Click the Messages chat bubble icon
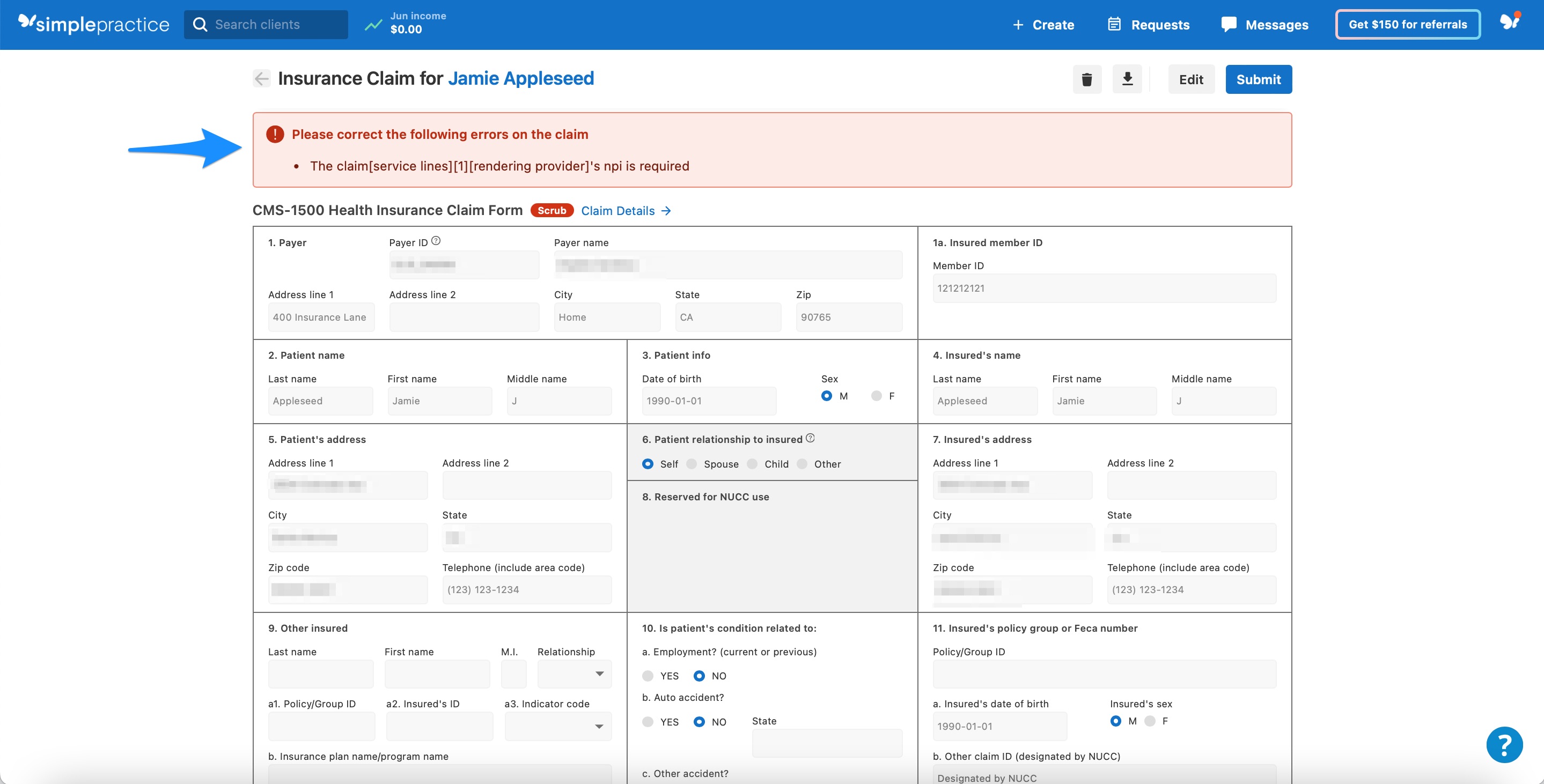Image resolution: width=1544 pixels, height=784 pixels. (x=1228, y=24)
